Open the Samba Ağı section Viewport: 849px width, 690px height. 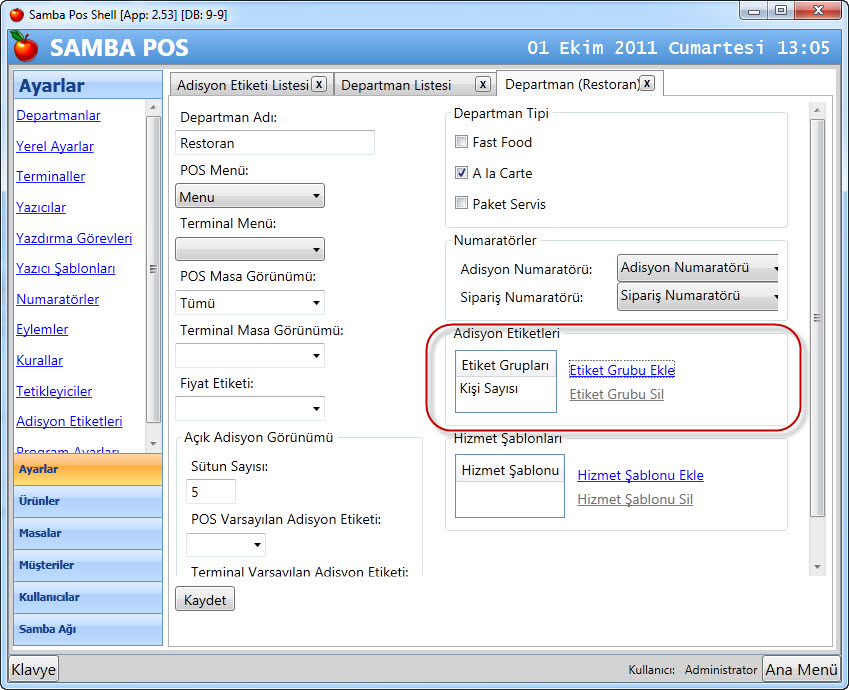click(88, 629)
